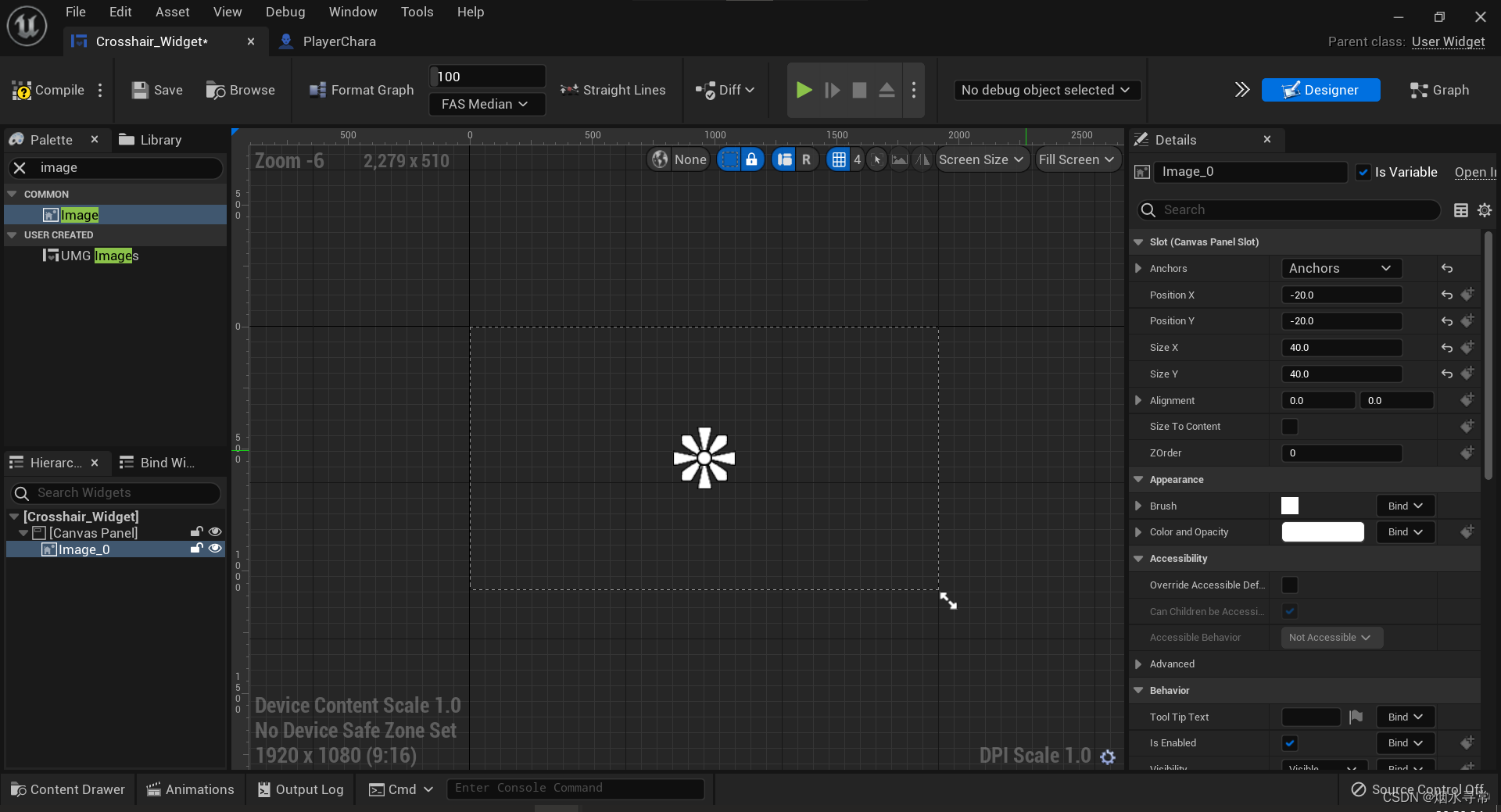The image size is (1501, 812).
Task: Open the Window menu
Action: 353,12
